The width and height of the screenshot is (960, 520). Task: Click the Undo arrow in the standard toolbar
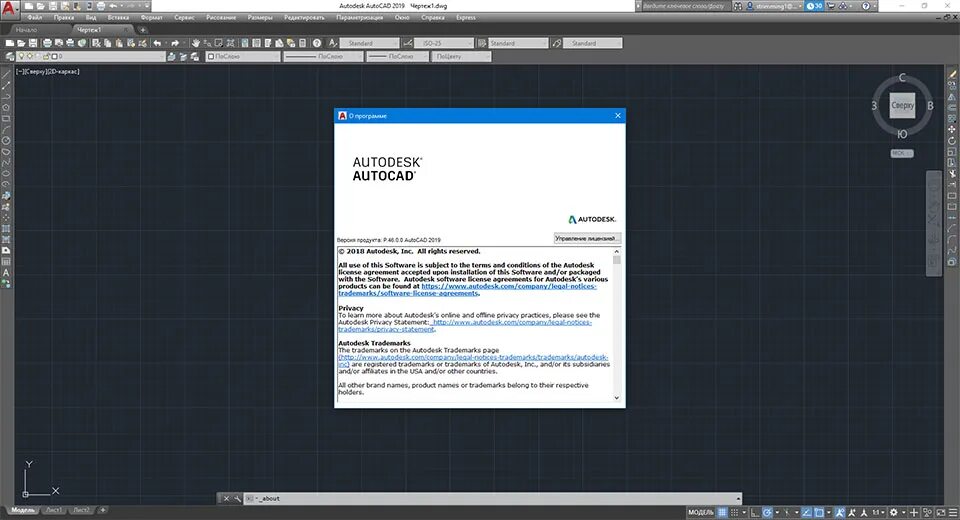(157, 43)
